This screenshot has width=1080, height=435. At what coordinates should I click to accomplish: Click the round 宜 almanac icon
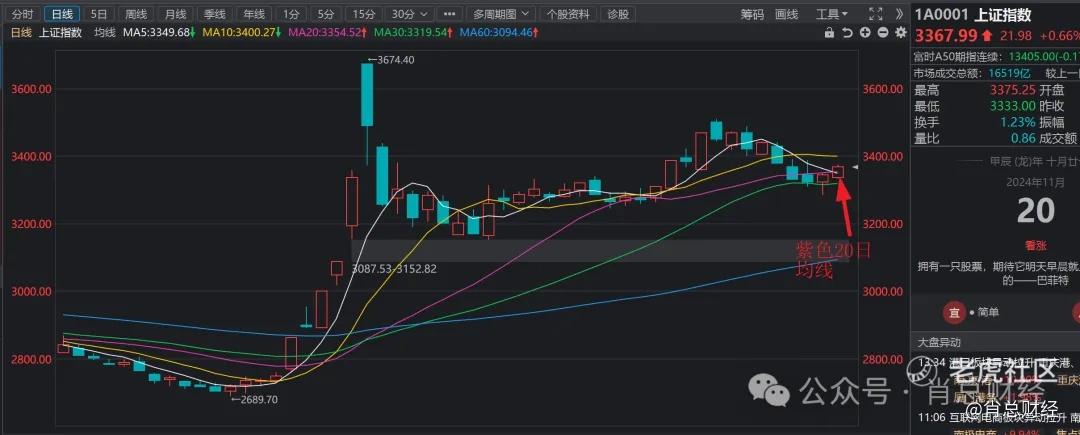point(955,311)
